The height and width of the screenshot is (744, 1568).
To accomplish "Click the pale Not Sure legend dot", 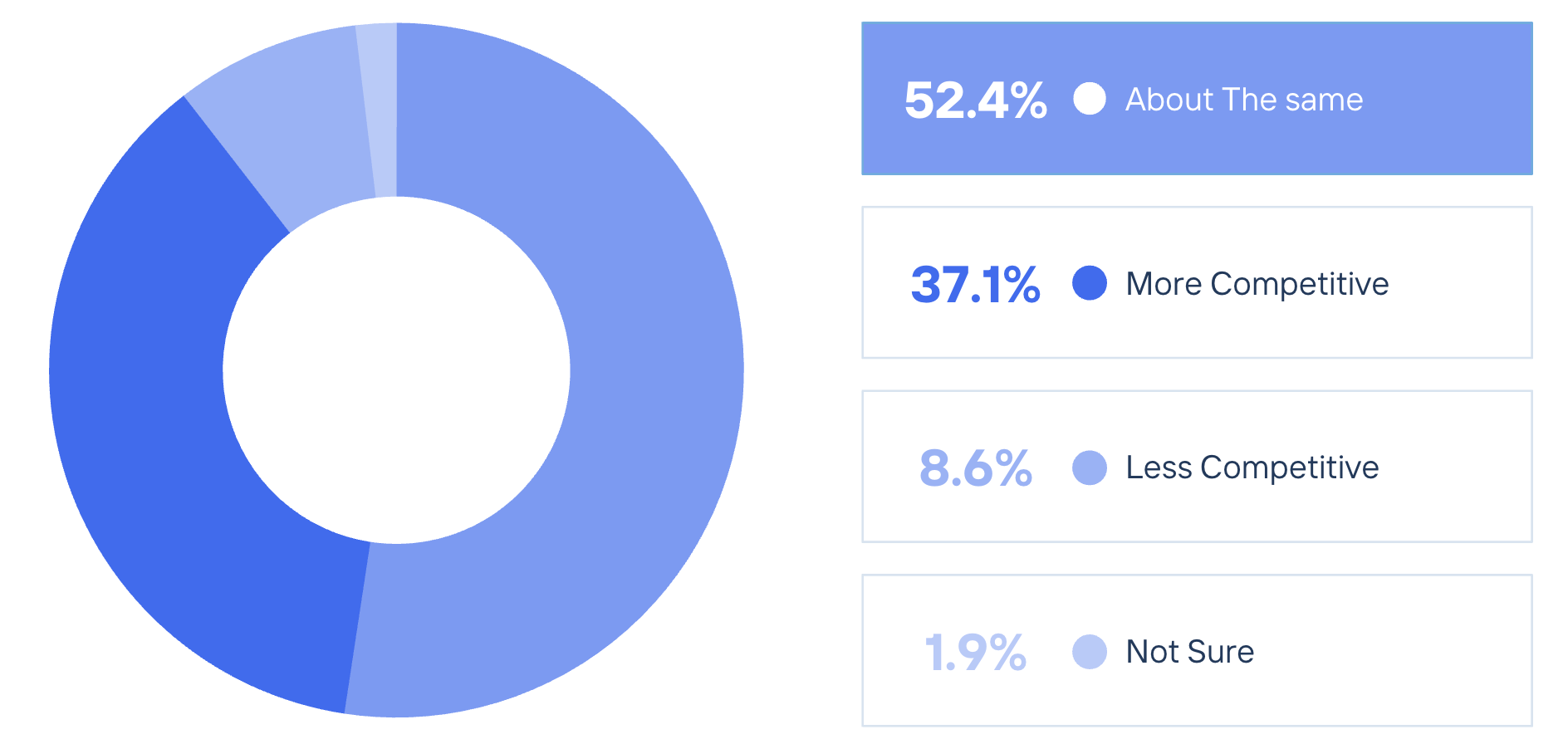I will pos(1089,652).
